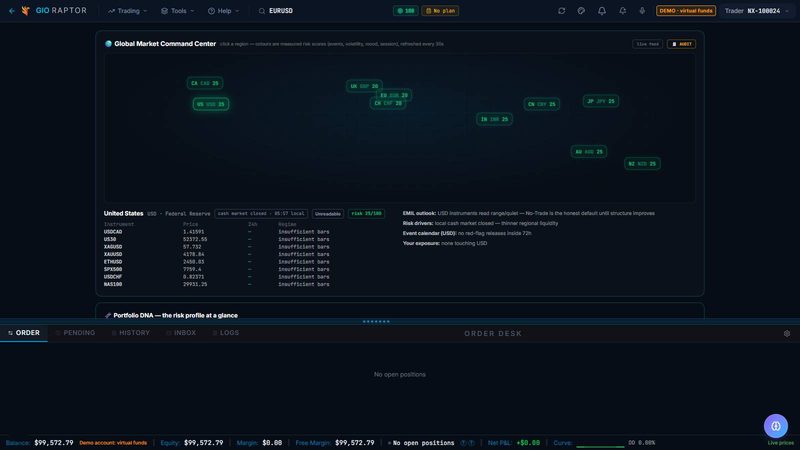Image resolution: width=800 pixels, height=450 pixels.
Task: Click the Net P&L +$0.00 value
Action: point(528,443)
